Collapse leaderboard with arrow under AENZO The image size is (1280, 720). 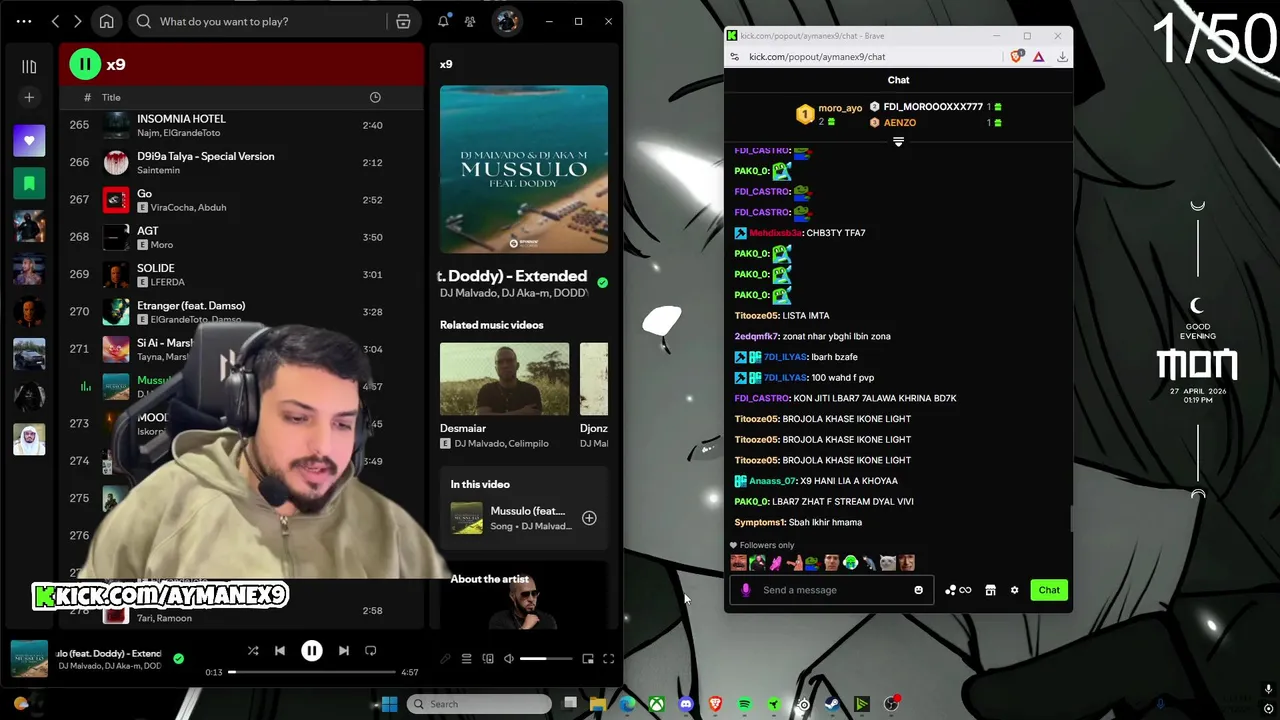[x=898, y=142]
